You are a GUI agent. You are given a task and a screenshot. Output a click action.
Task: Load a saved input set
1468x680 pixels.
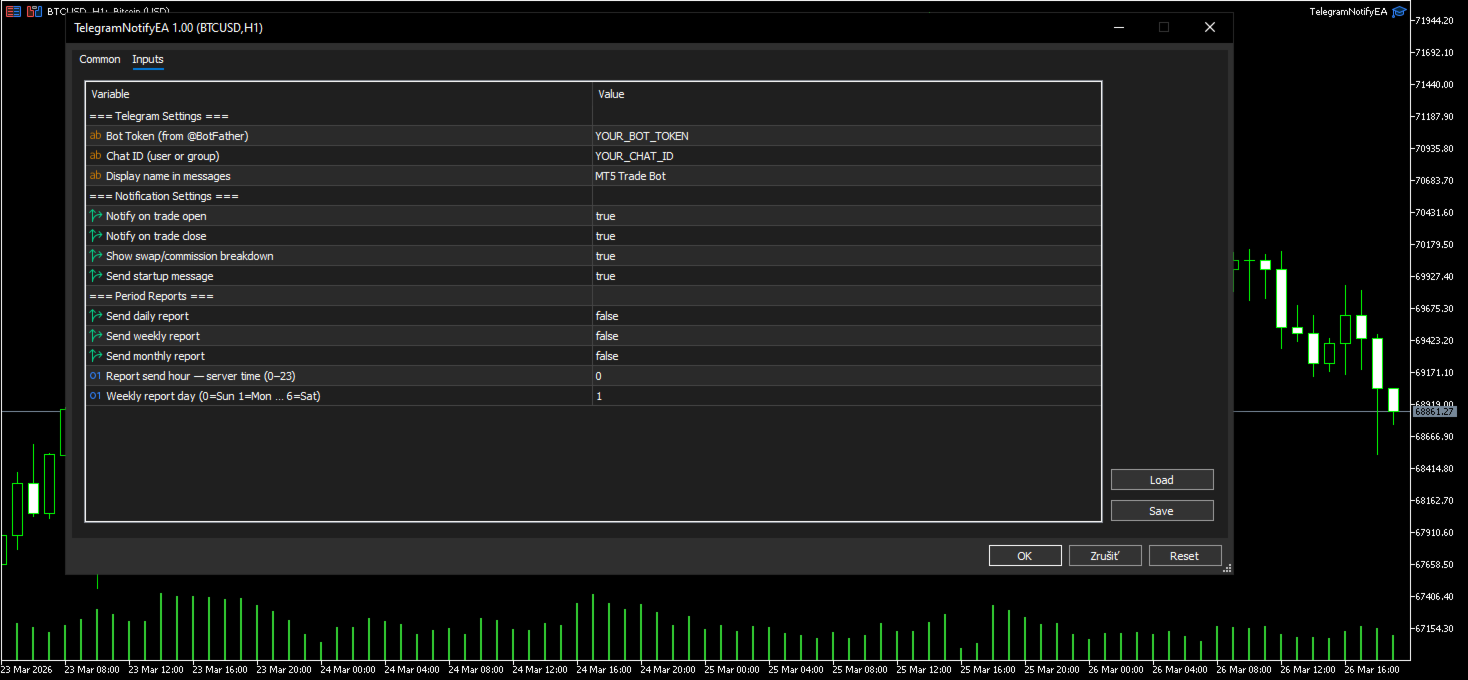click(1162, 480)
